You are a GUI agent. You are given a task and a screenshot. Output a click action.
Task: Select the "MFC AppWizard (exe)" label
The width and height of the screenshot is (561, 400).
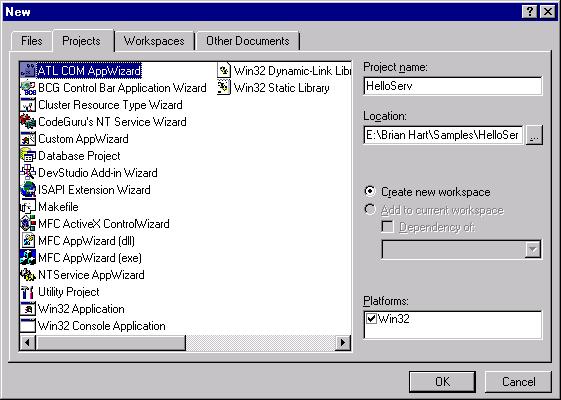(90, 258)
